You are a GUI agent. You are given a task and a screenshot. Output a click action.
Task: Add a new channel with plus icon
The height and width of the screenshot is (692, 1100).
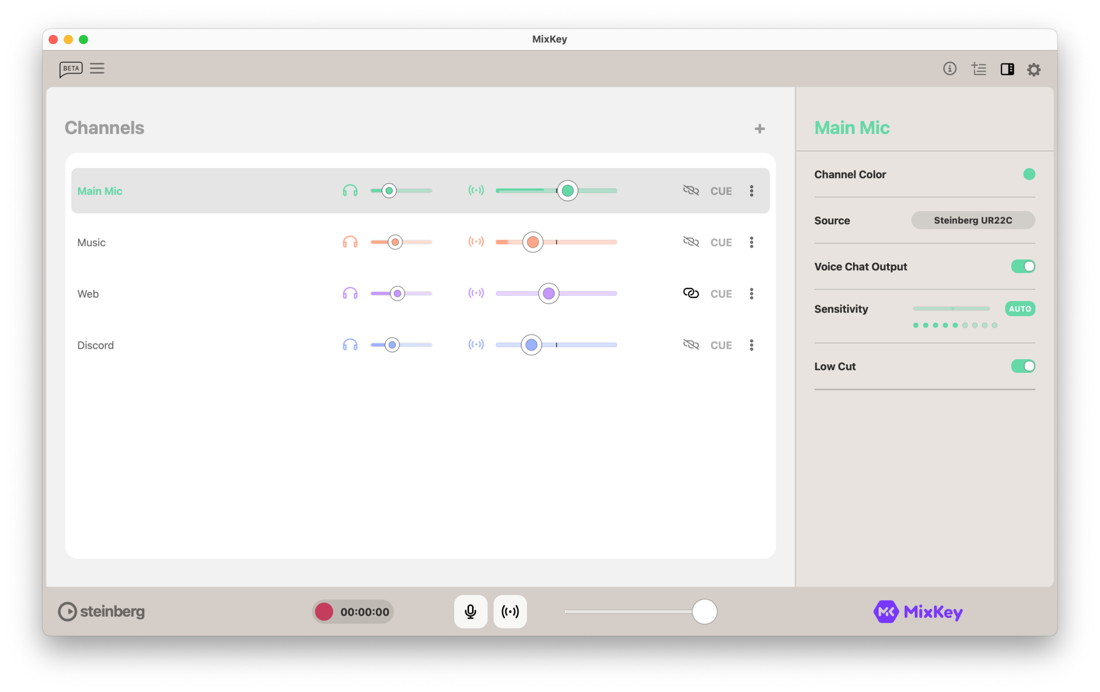pos(760,129)
